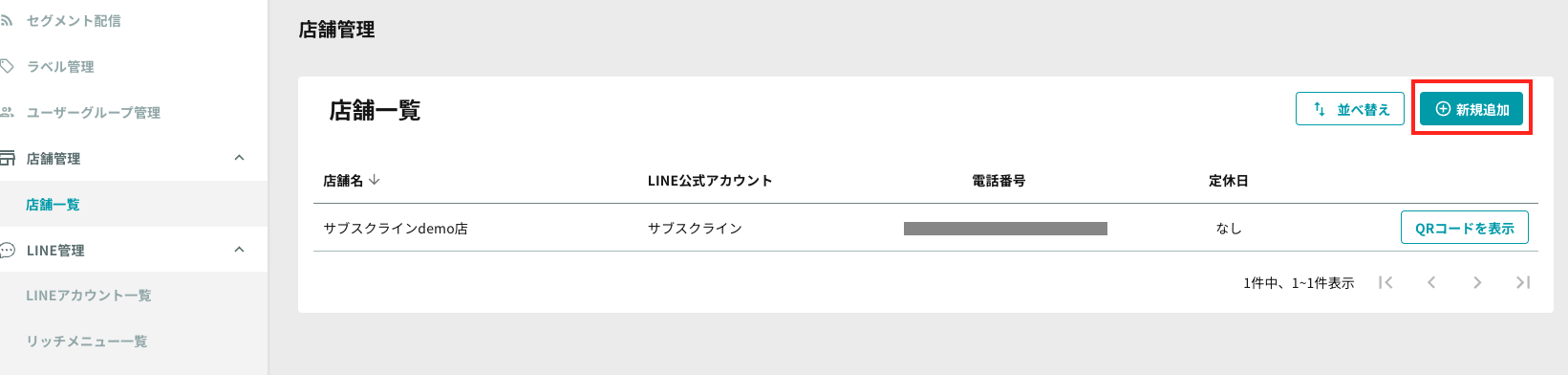Viewport: 1568px width, 375px height.
Task: Click the ラベル管理 tag icon
Action: point(6,66)
